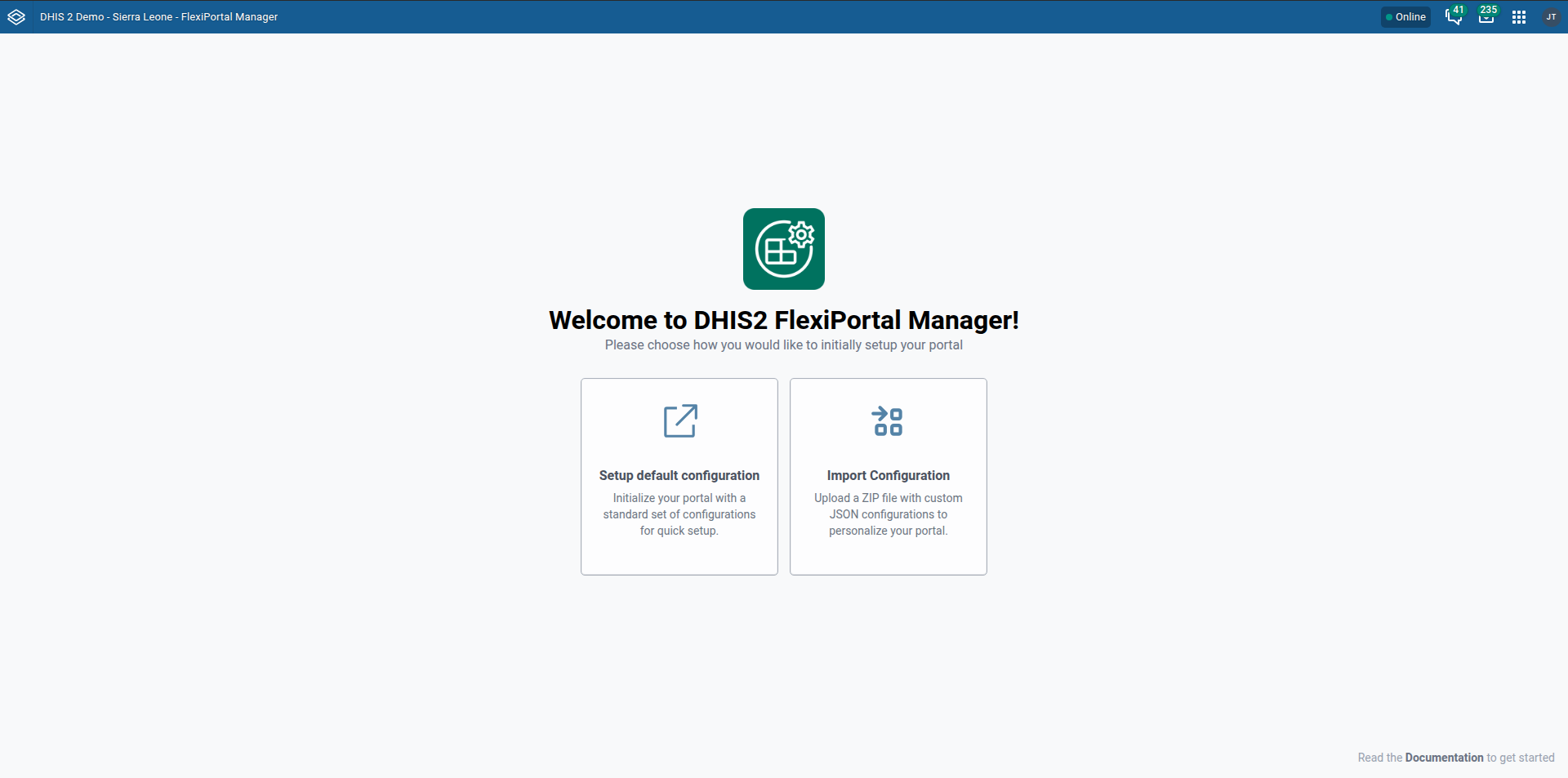
Task: Click the DHIS2 logo in header
Action: pyautogui.click(x=16, y=16)
